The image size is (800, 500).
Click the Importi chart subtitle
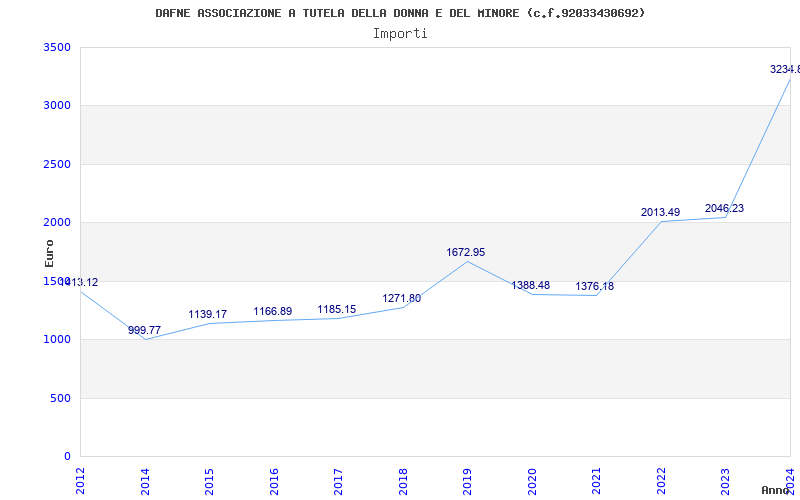click(x=400, y=34)
